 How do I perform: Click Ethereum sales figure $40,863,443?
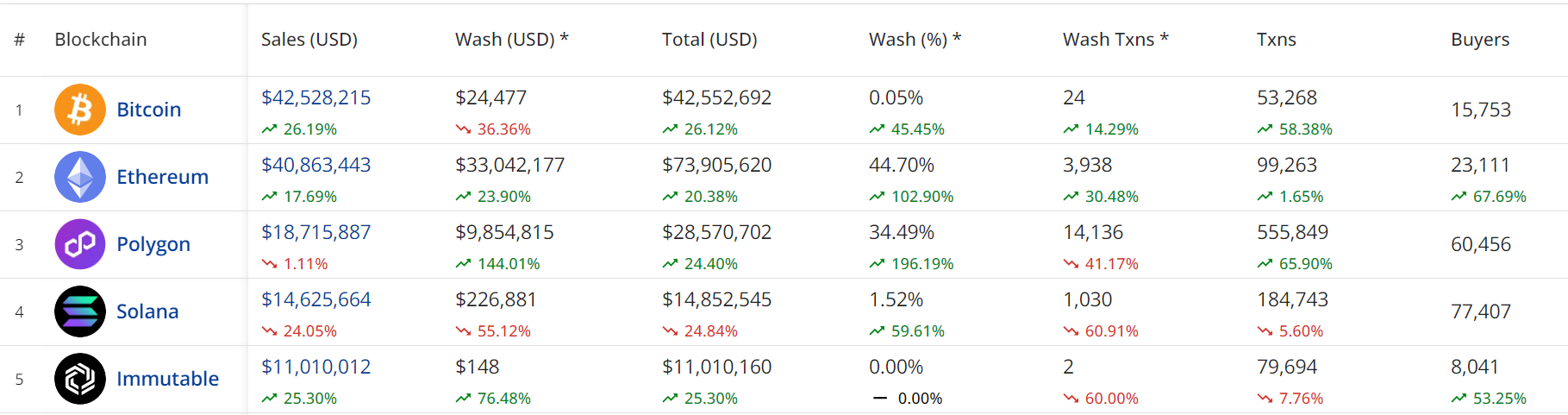(x=315, y=165)
